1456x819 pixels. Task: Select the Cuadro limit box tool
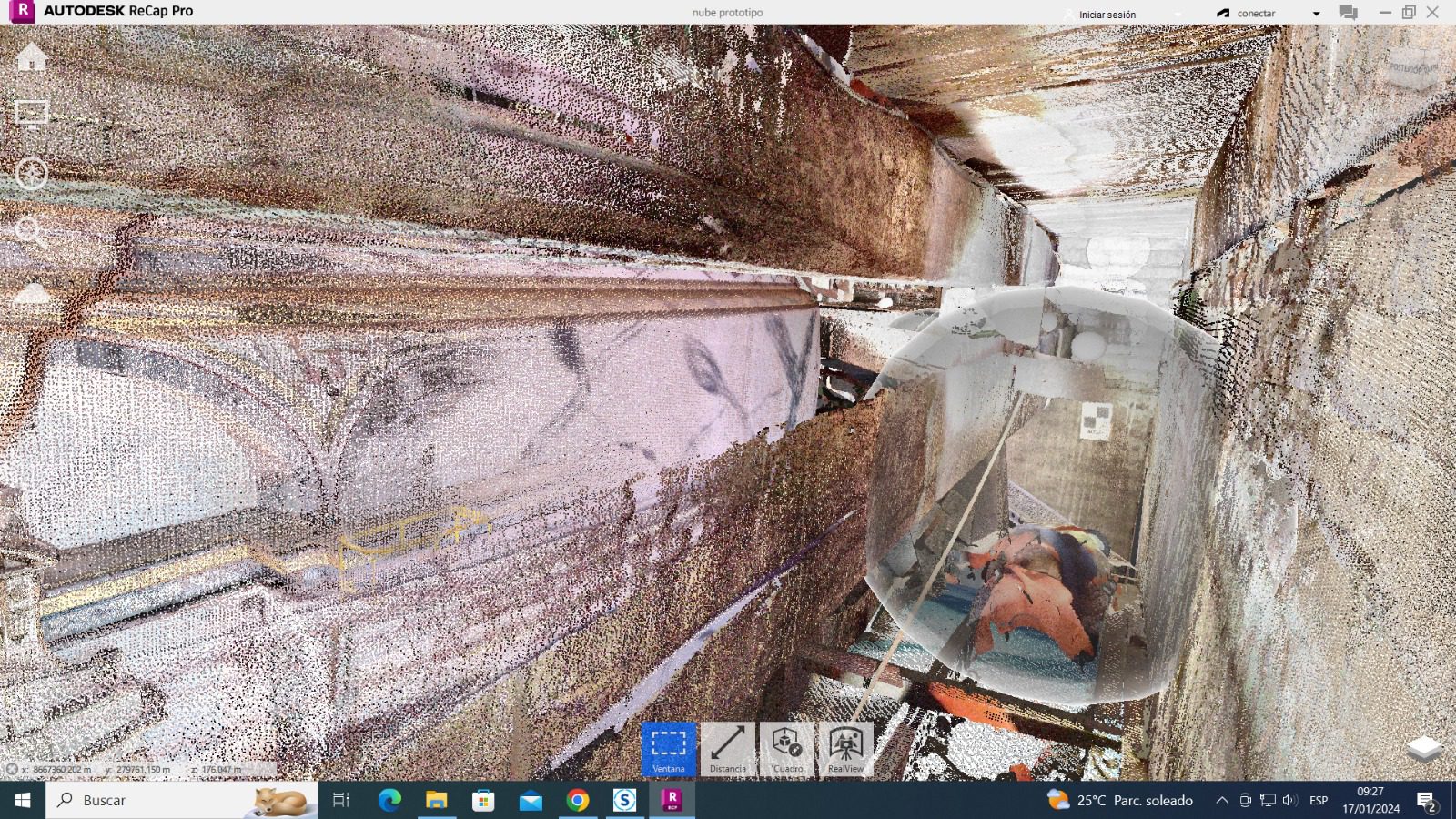pyautogui.click(x=787, y=749)
